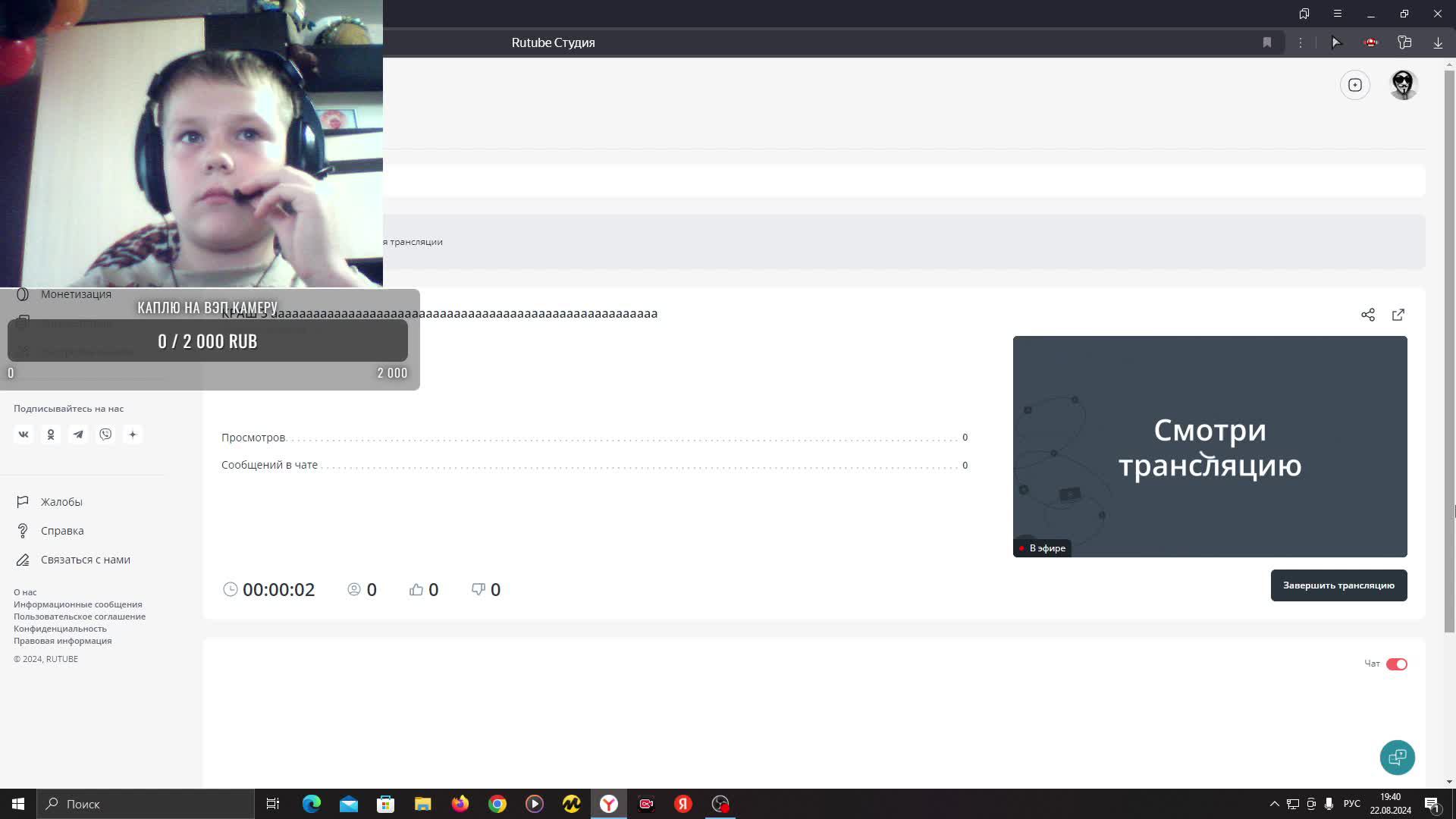Click the cursor arrow extension icon
The height and width of the screenshot is (819, 1456).
pyautogui.click(x=1337, y=42)
